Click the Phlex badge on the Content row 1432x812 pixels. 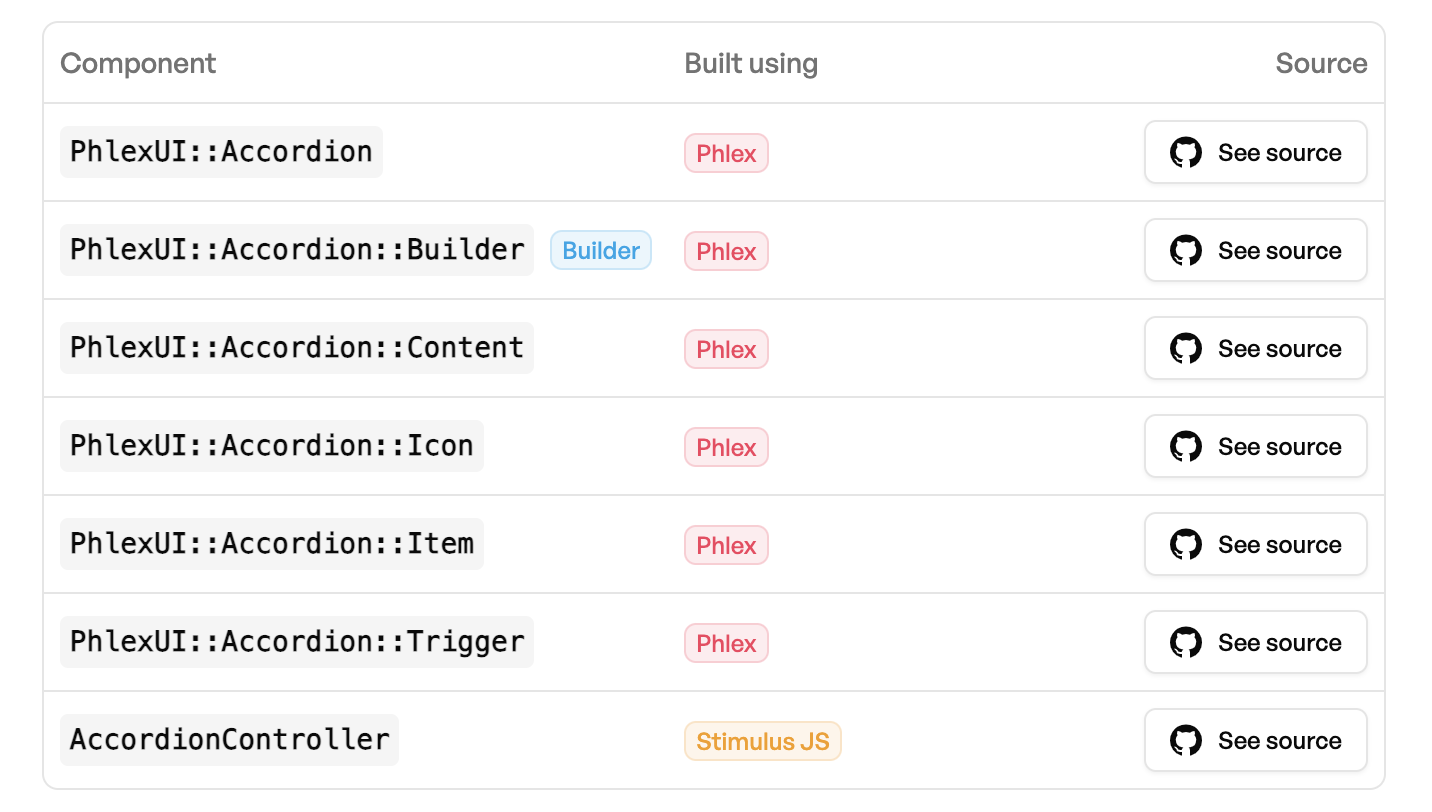coord(726,348)
